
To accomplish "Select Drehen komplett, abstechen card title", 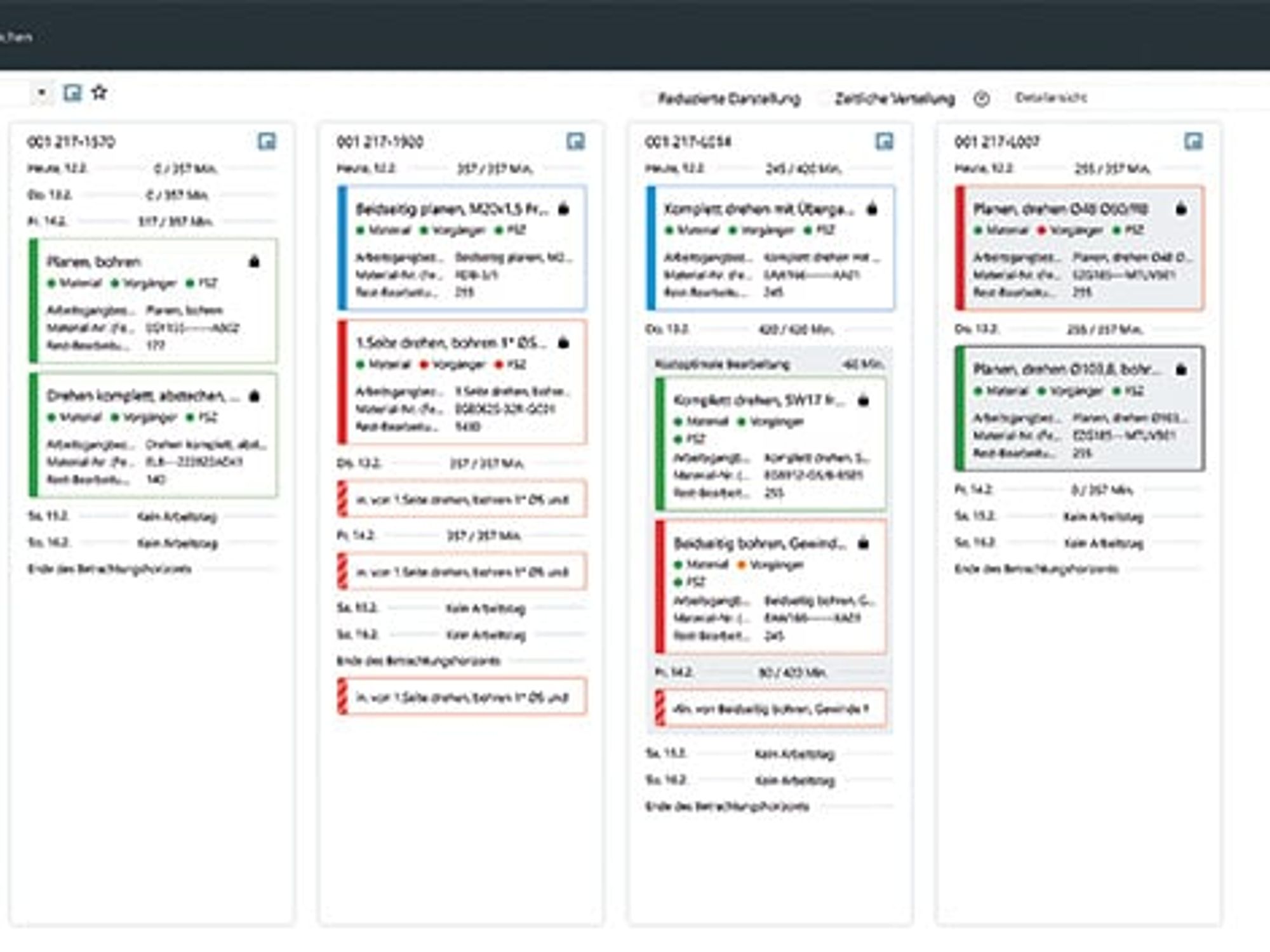I will pyautogui.click(x=144, y=395).
